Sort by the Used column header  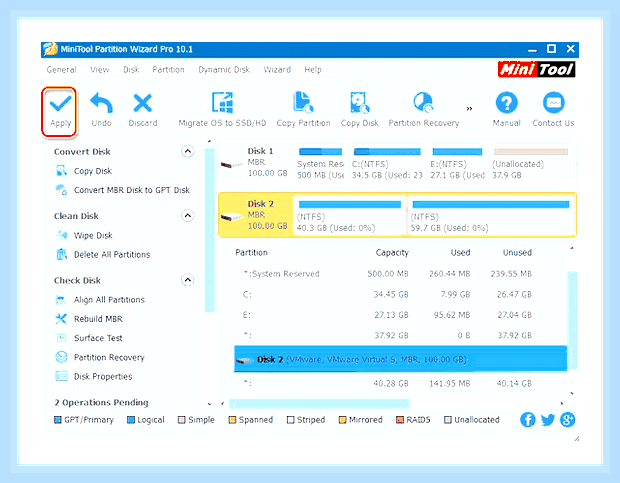click(x=460, y=253)
